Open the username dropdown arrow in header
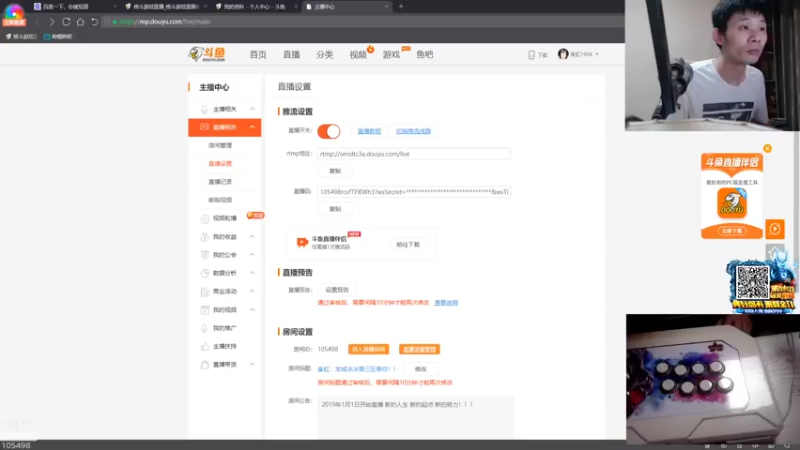 click(x=597, y=54)
